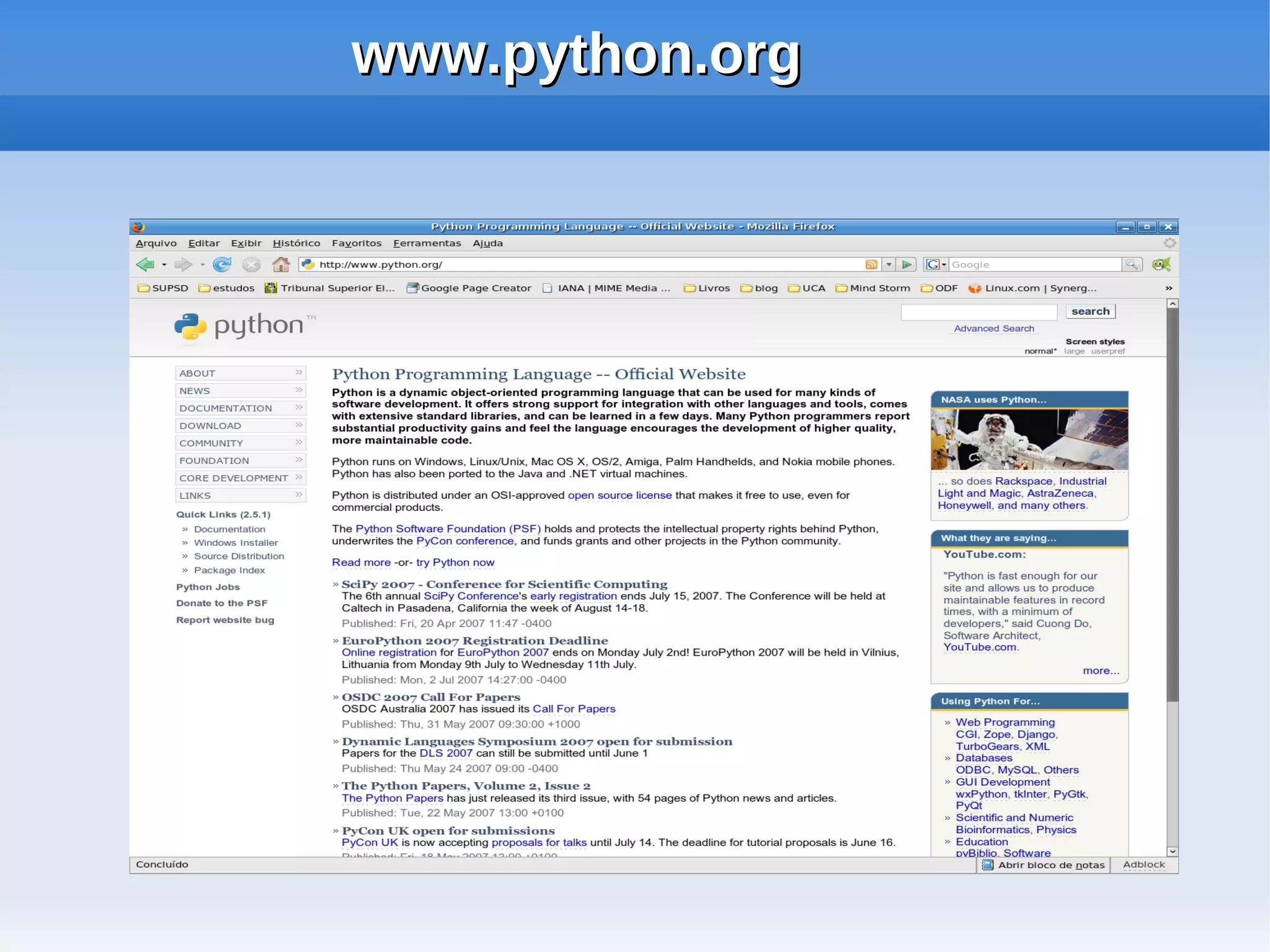Open the Call For Papers link
This screenshot has width=1270, height=952.
[574, 709]
